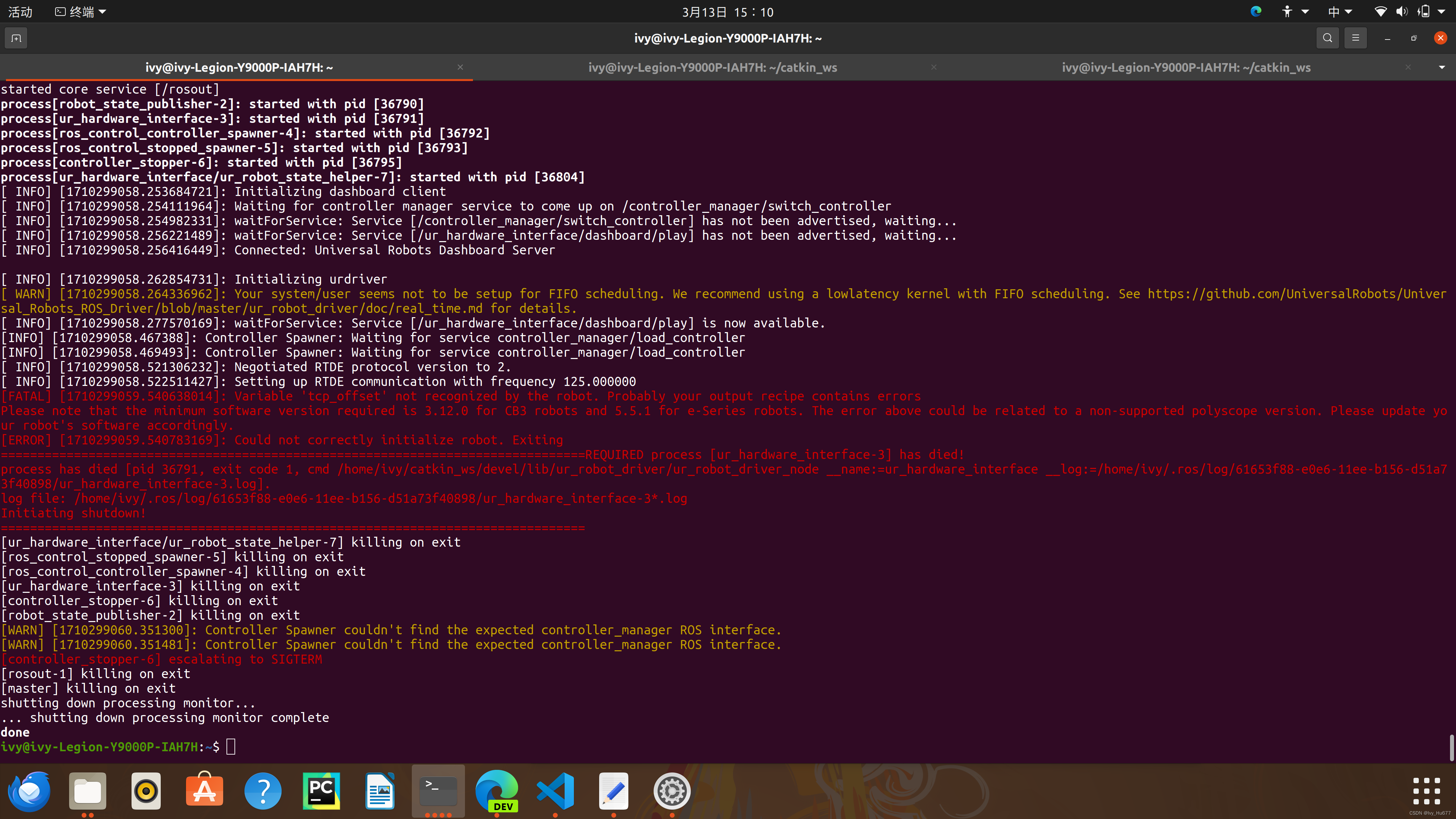Open a new terminal tab
Image resolution: width=1456 pixels, height=819 pixels.
click(x=16, y=39)
